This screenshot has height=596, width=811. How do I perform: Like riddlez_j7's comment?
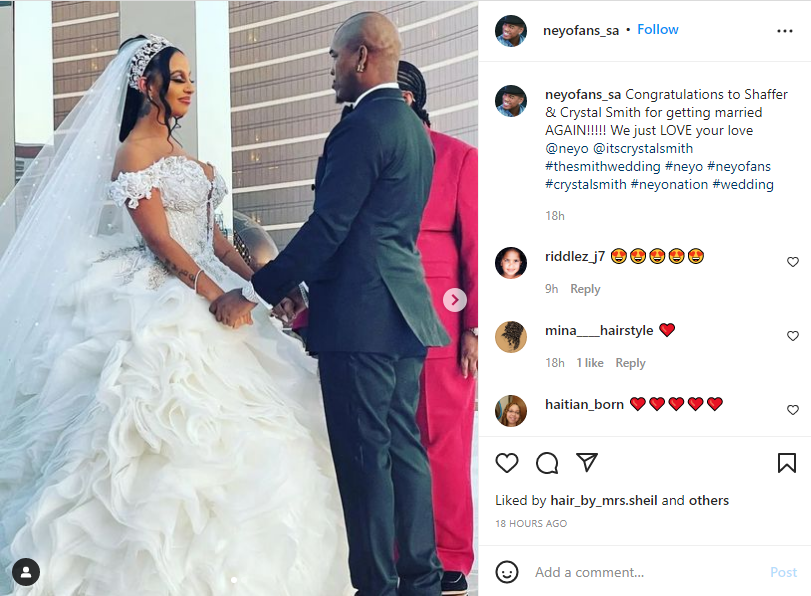[792, 262]
